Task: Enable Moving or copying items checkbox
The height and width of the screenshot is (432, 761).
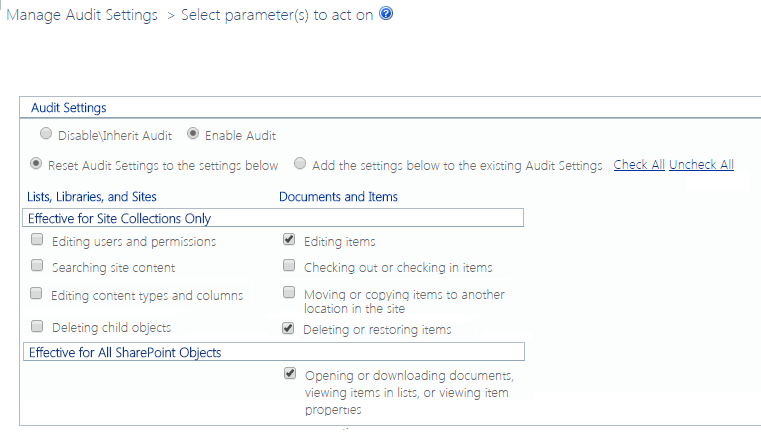Action: pyautogui.click(x=289, y=293)
